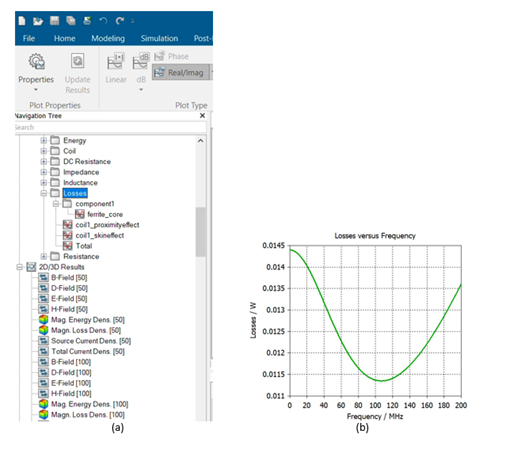Click the Undo arrow icon

(x=103, y=21)
